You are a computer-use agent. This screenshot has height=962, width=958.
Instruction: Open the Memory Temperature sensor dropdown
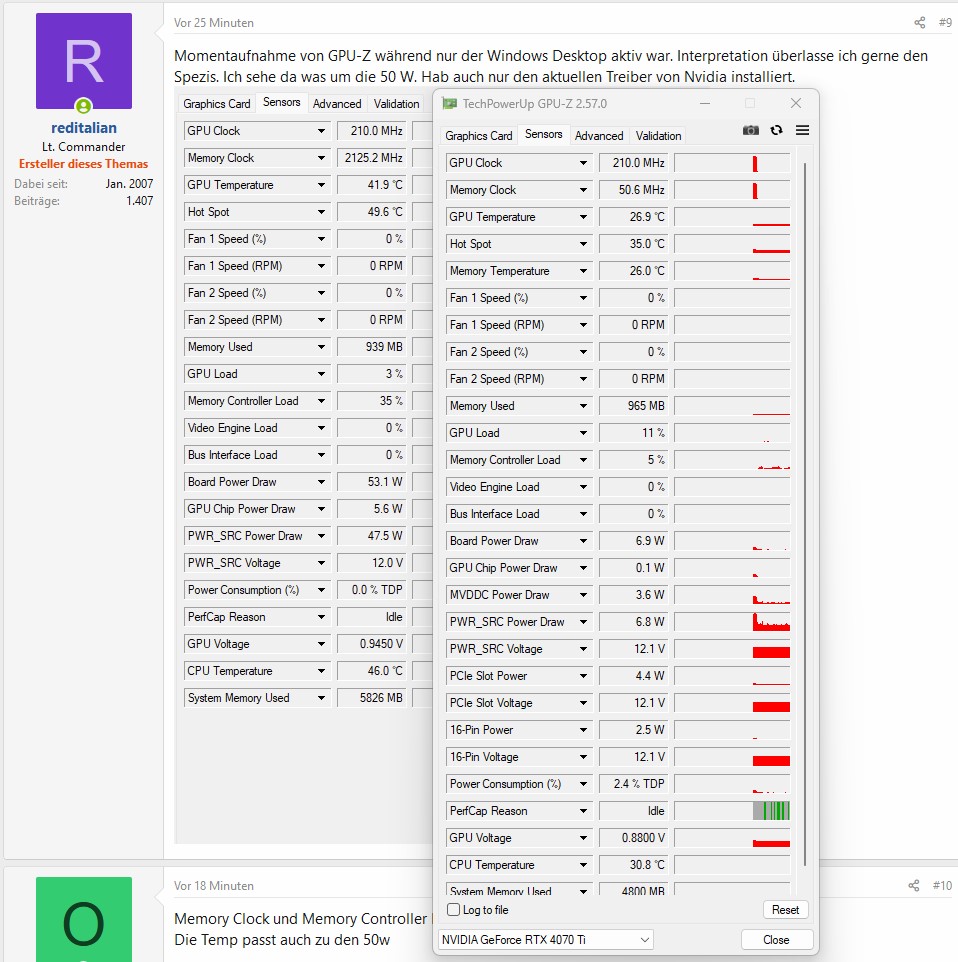point(583,271)
